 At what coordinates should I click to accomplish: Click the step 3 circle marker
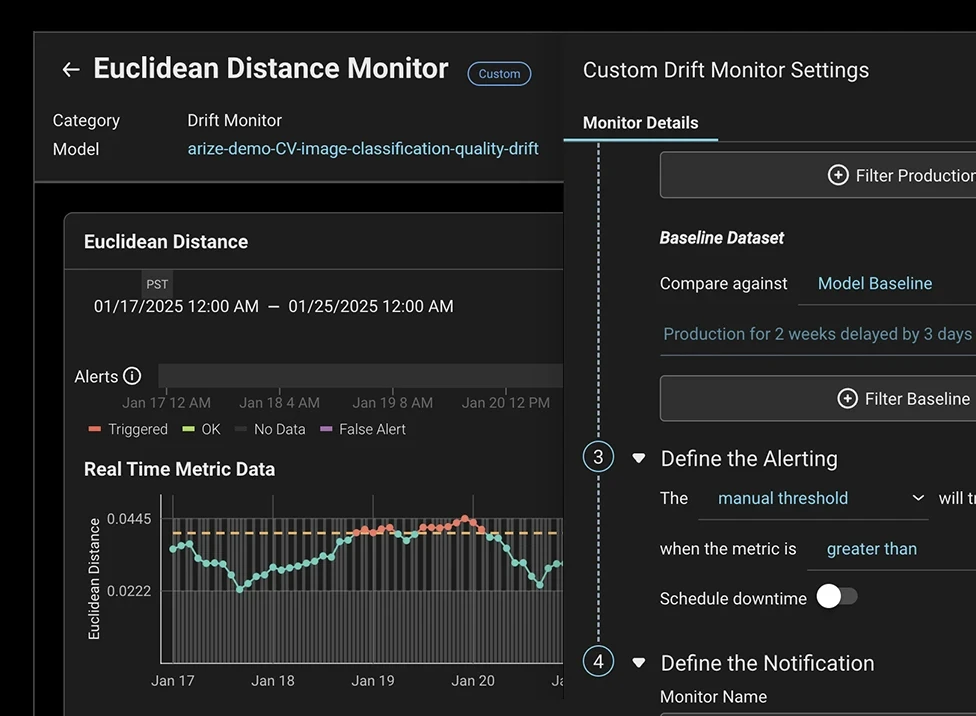click(598, 457)
